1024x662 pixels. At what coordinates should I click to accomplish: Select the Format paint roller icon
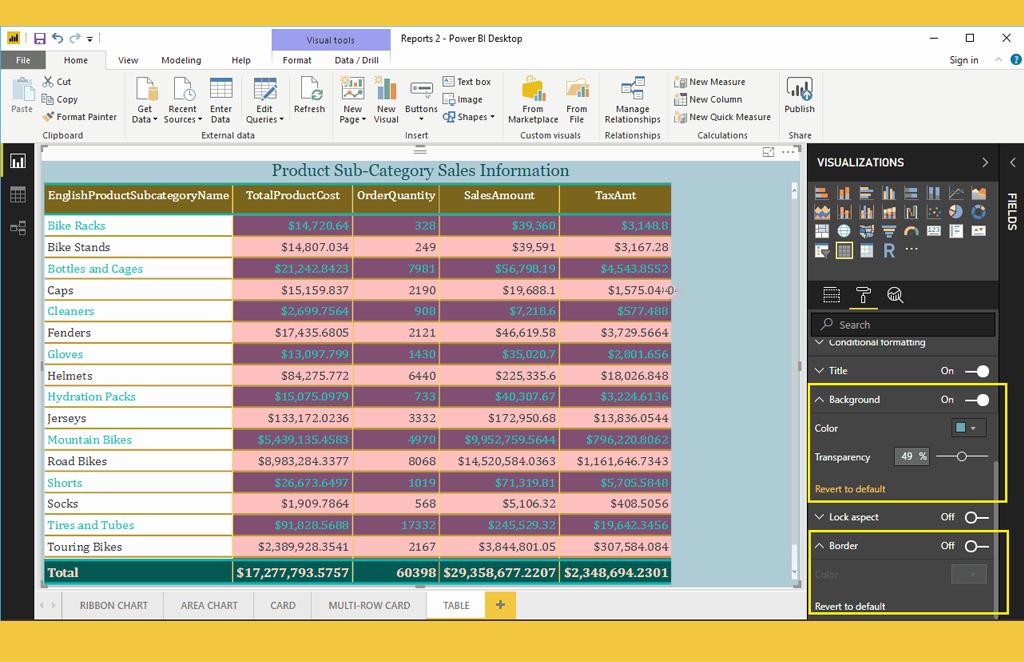click(x=863, y=295)
